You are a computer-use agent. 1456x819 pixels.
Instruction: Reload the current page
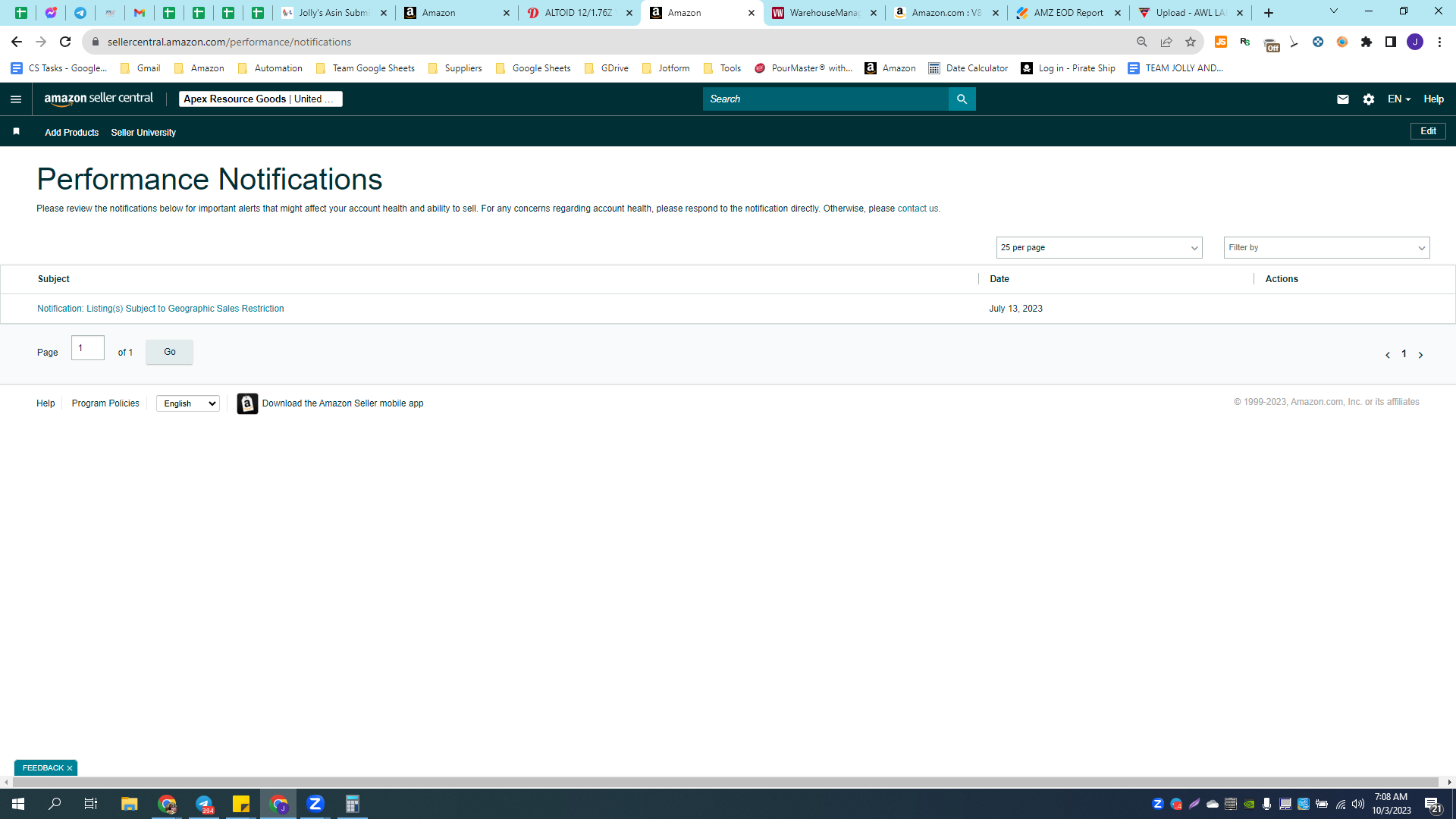(x=65, y=42)
